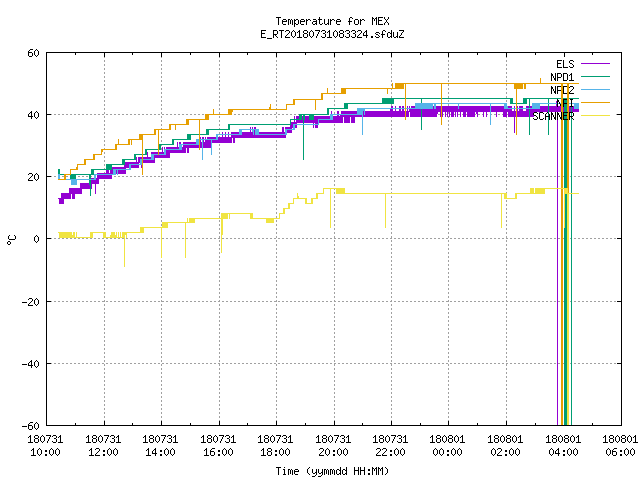Click the green NPD1 legend line sample

[595, 76]
